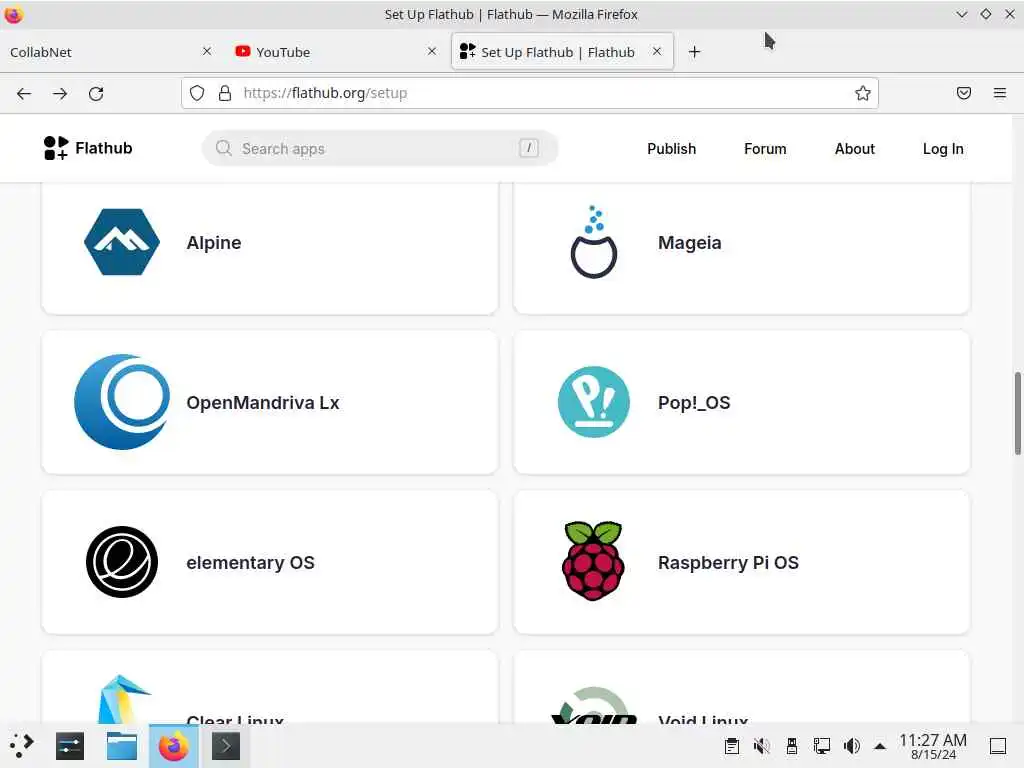Open removable devices tray icon

(x=792, y=746)
